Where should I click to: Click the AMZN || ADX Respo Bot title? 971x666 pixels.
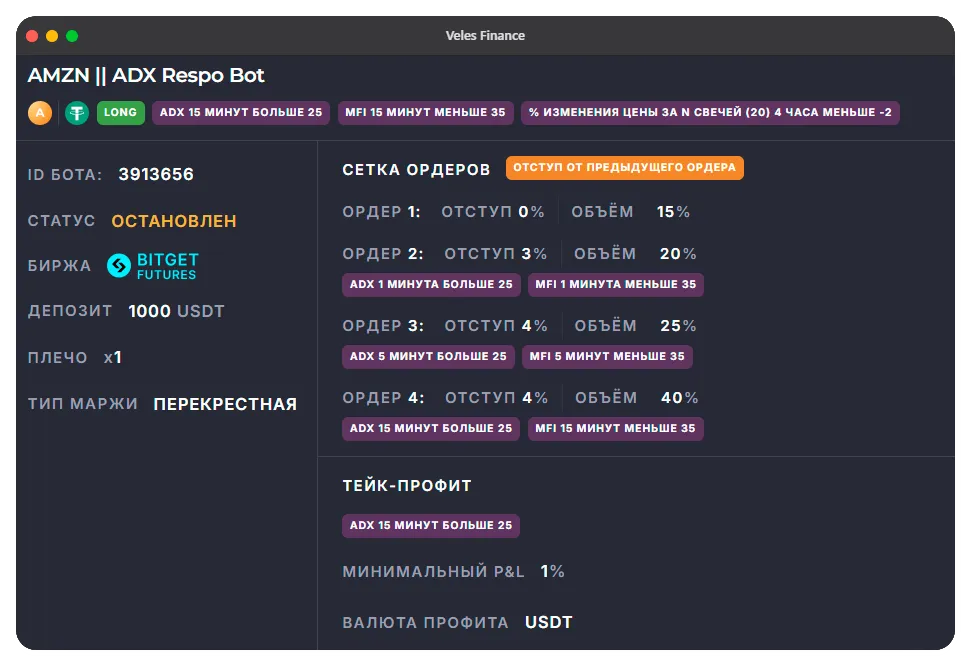(146, 76)
